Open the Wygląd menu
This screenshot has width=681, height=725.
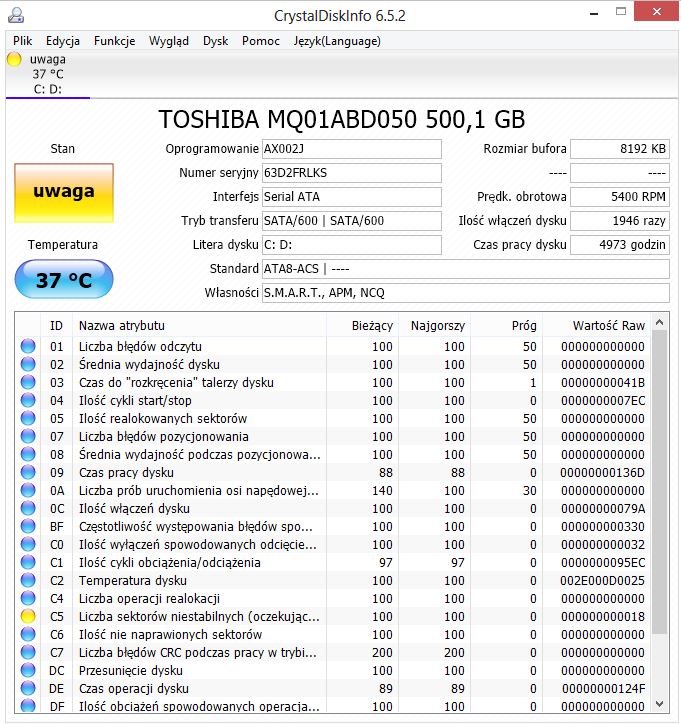(x=169, y=41)
